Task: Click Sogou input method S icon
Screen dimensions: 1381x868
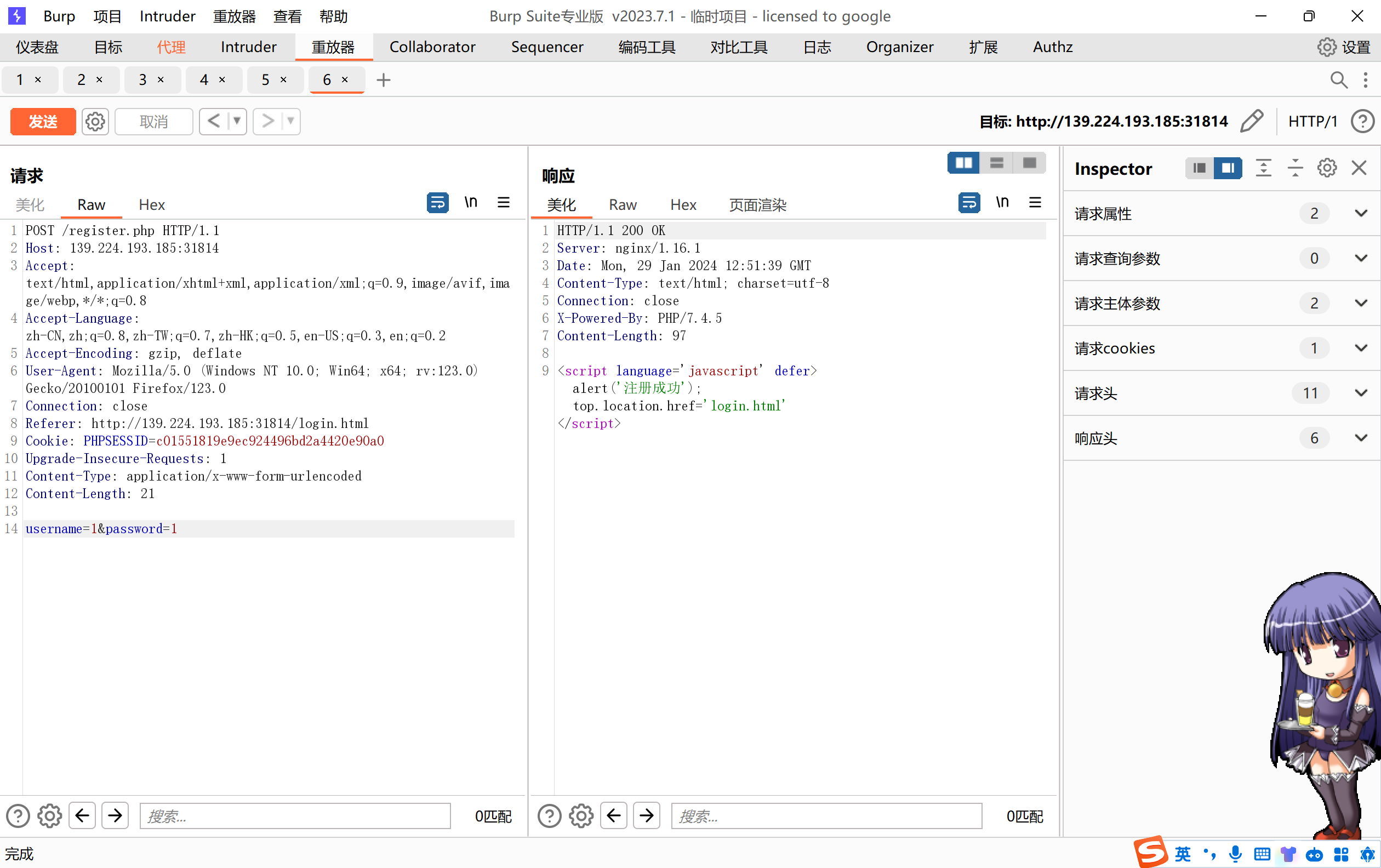Action: click(1151, 853)
